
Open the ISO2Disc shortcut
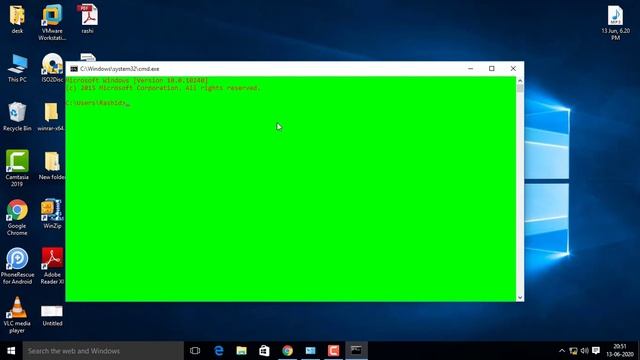(52, 68)
